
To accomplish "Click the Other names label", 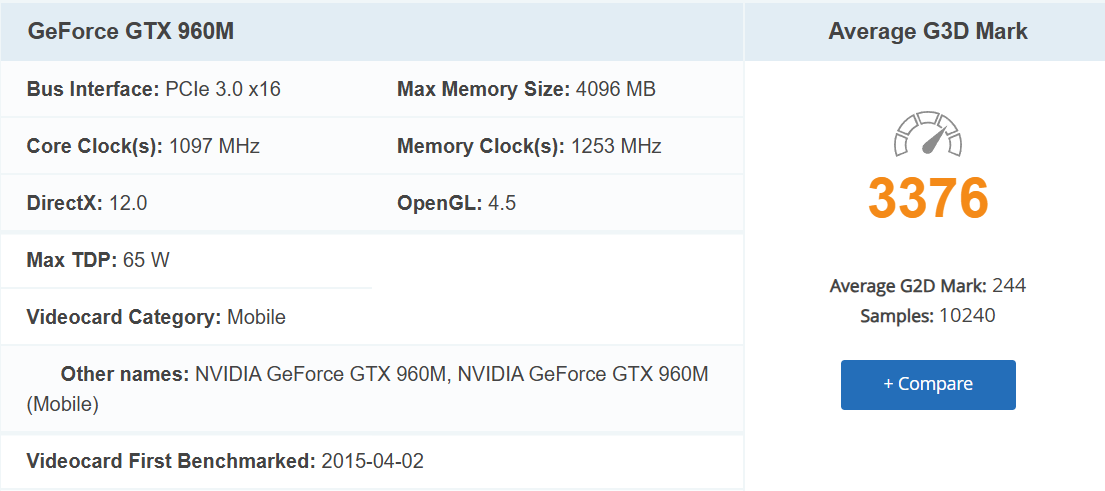I will pyautogui.click(x=125, y=374).
